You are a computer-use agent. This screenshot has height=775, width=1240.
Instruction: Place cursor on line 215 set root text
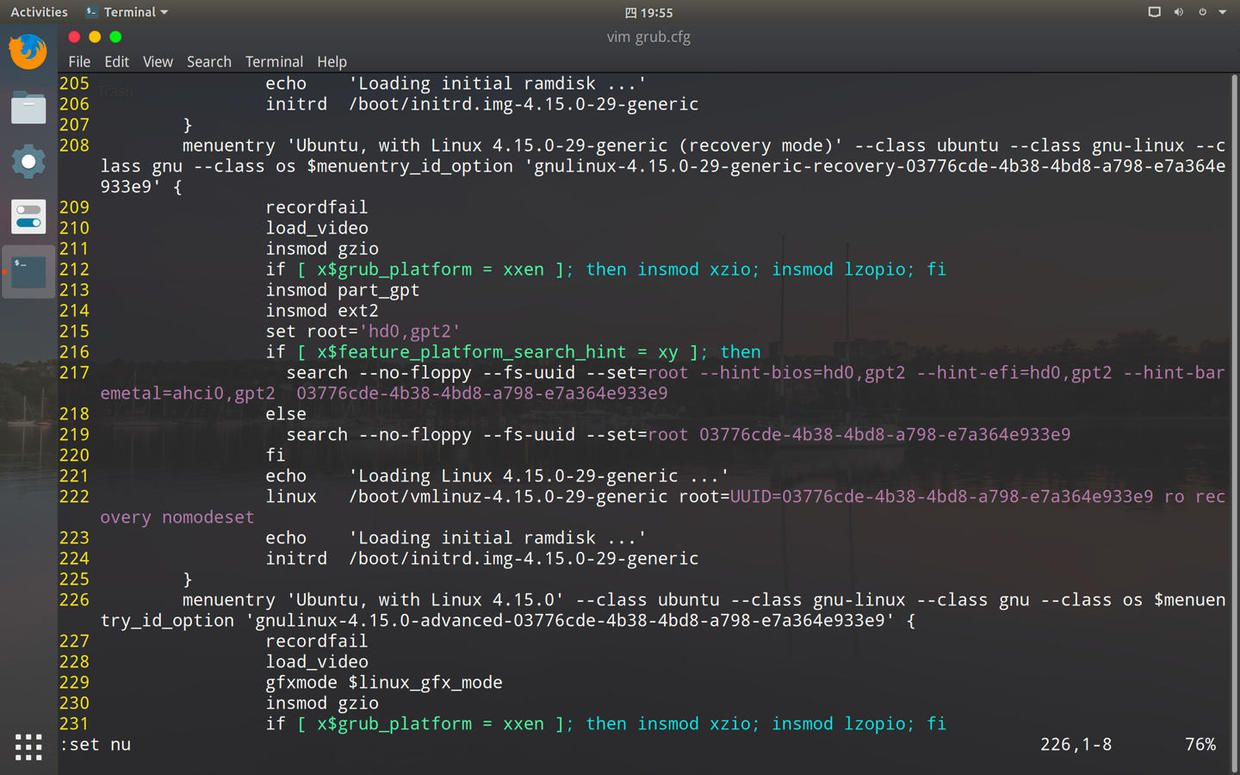(363, 331)
